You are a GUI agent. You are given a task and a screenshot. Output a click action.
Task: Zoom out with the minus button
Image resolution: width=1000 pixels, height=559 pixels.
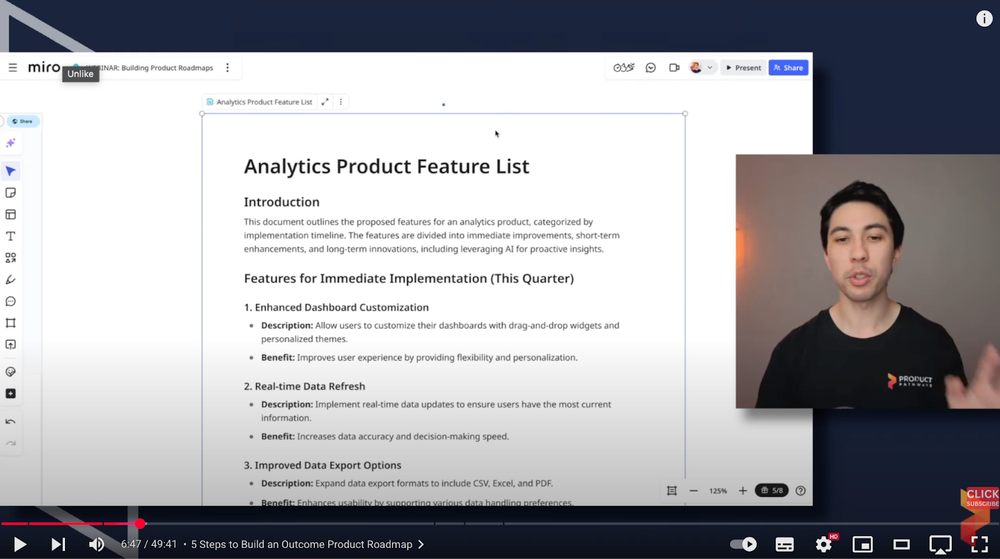coord(693,491)
